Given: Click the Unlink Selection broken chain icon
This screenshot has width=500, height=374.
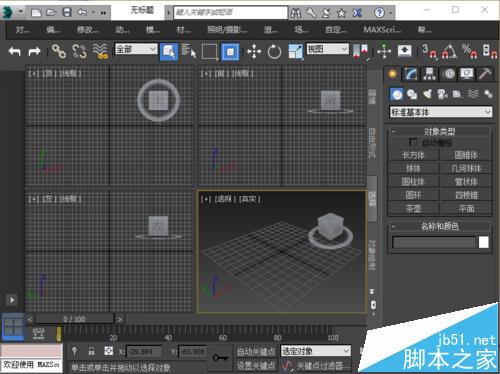Looking at the screenshot, I should coord(79,51).
